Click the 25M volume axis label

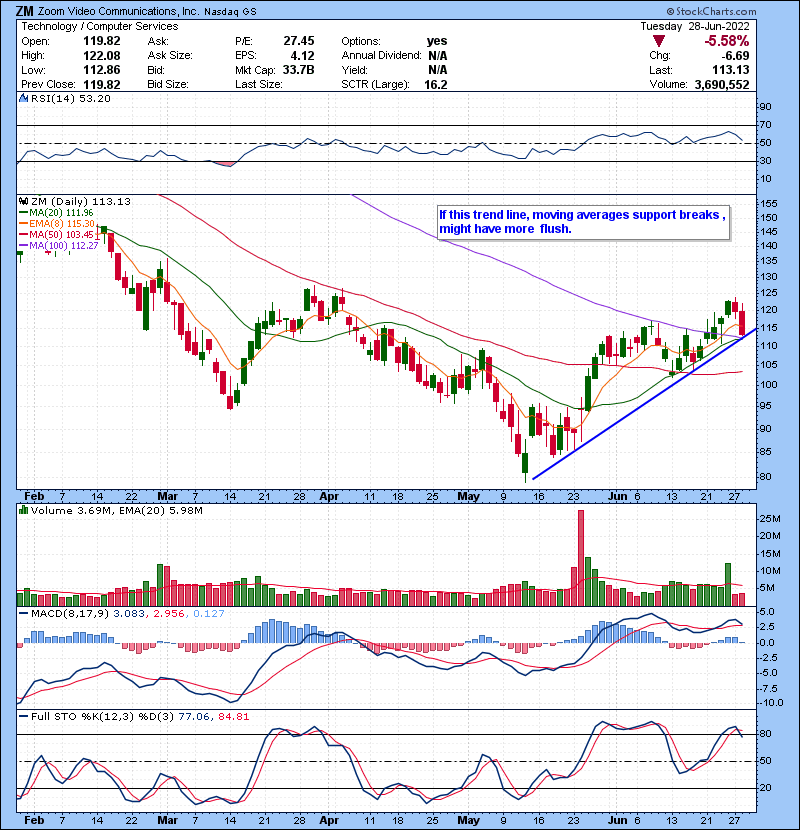click(769, 519)
